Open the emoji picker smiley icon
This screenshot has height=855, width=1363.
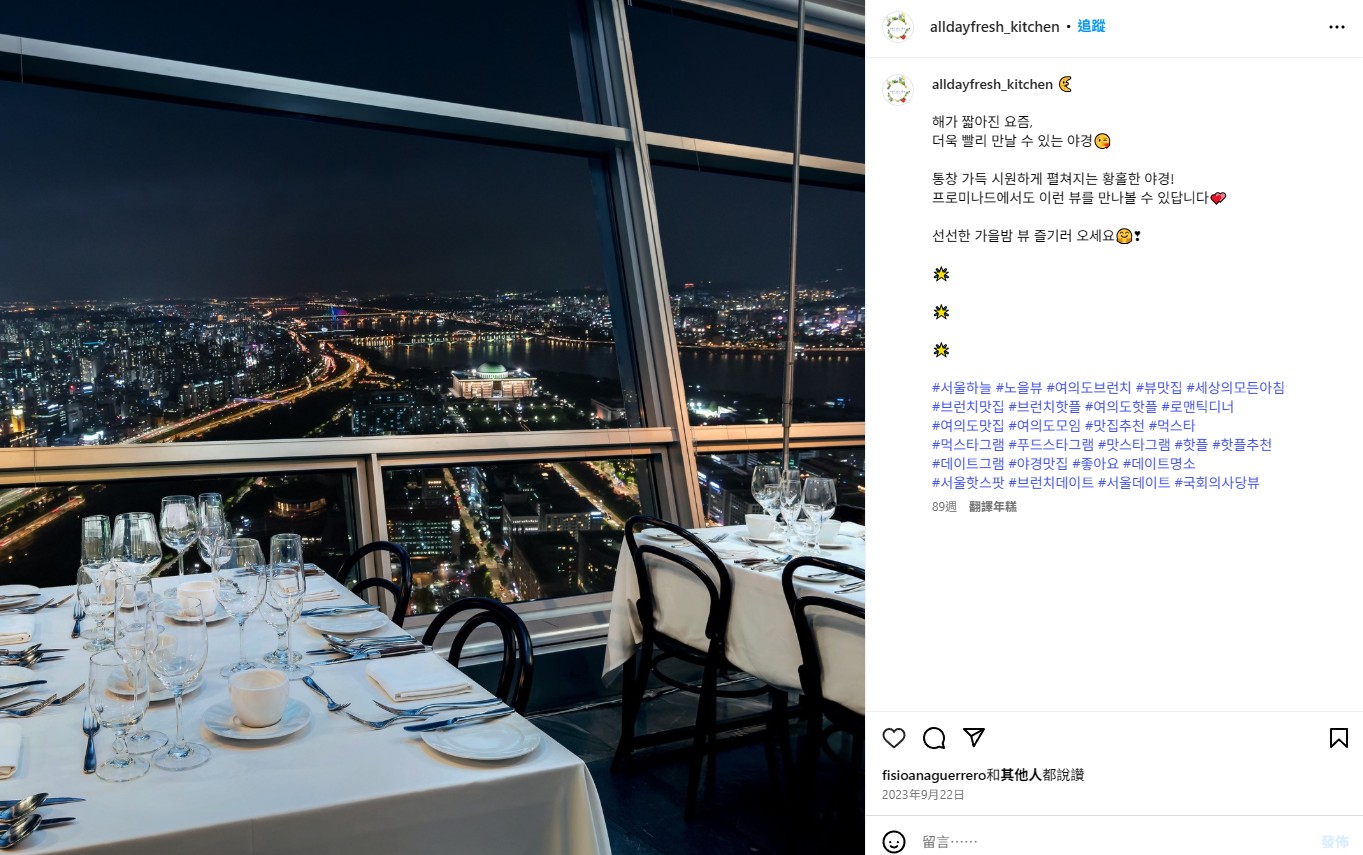pos(894,842)
